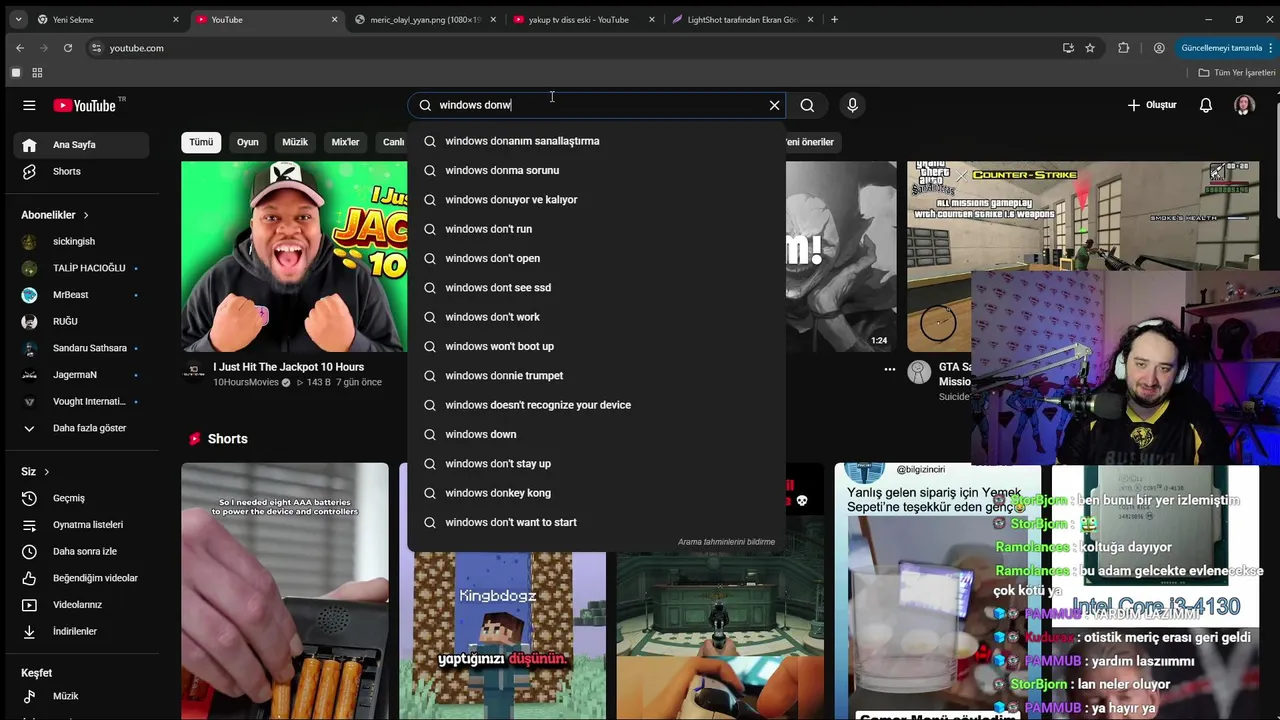Switch to LightShot browser tab

744,19
